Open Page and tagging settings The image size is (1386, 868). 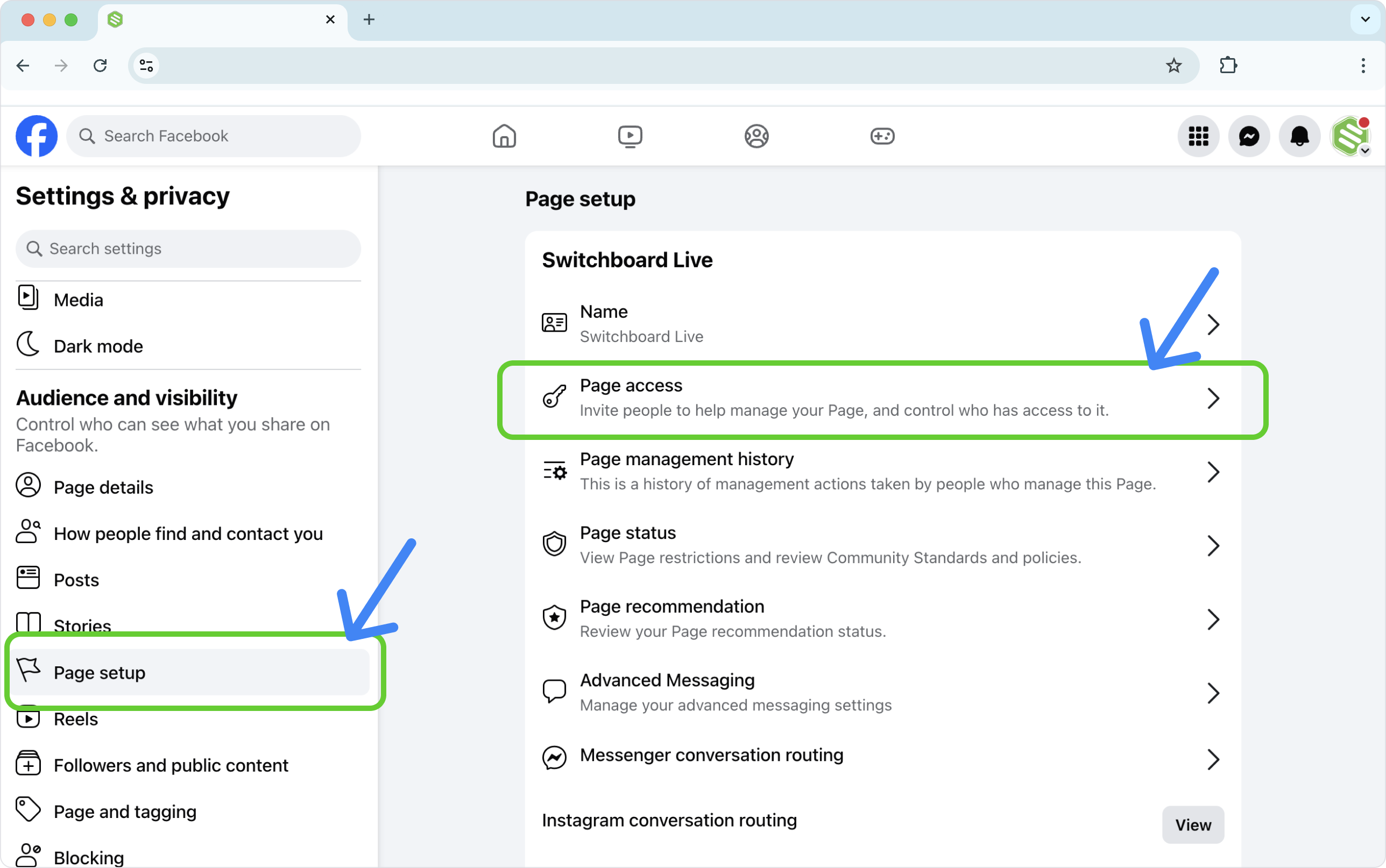188,812
